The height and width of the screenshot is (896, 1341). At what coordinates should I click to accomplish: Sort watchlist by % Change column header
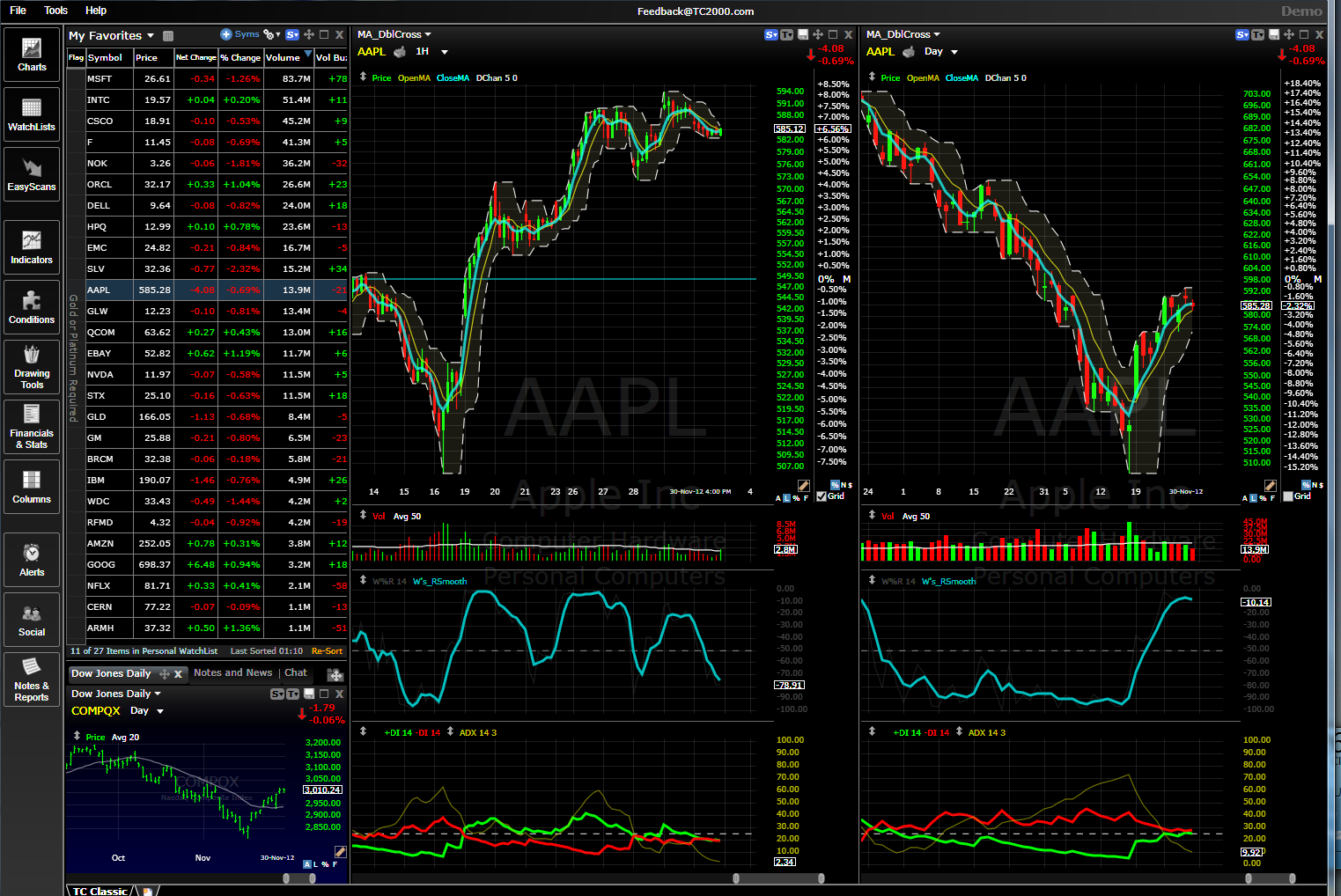tap(240, 57)
